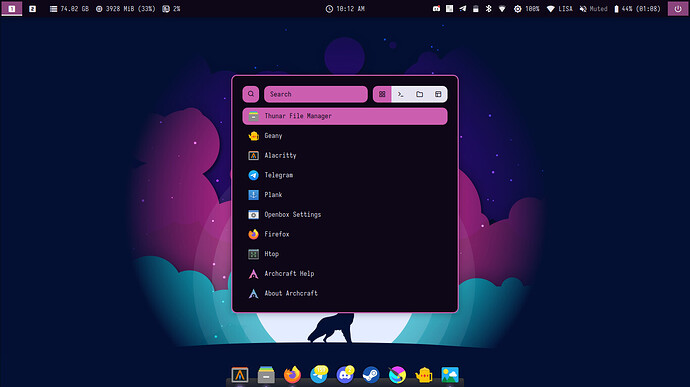The height and width of the screenshot is (387, 690).
Task: Open image viewer icon in dock
Action: click(450, 375)
